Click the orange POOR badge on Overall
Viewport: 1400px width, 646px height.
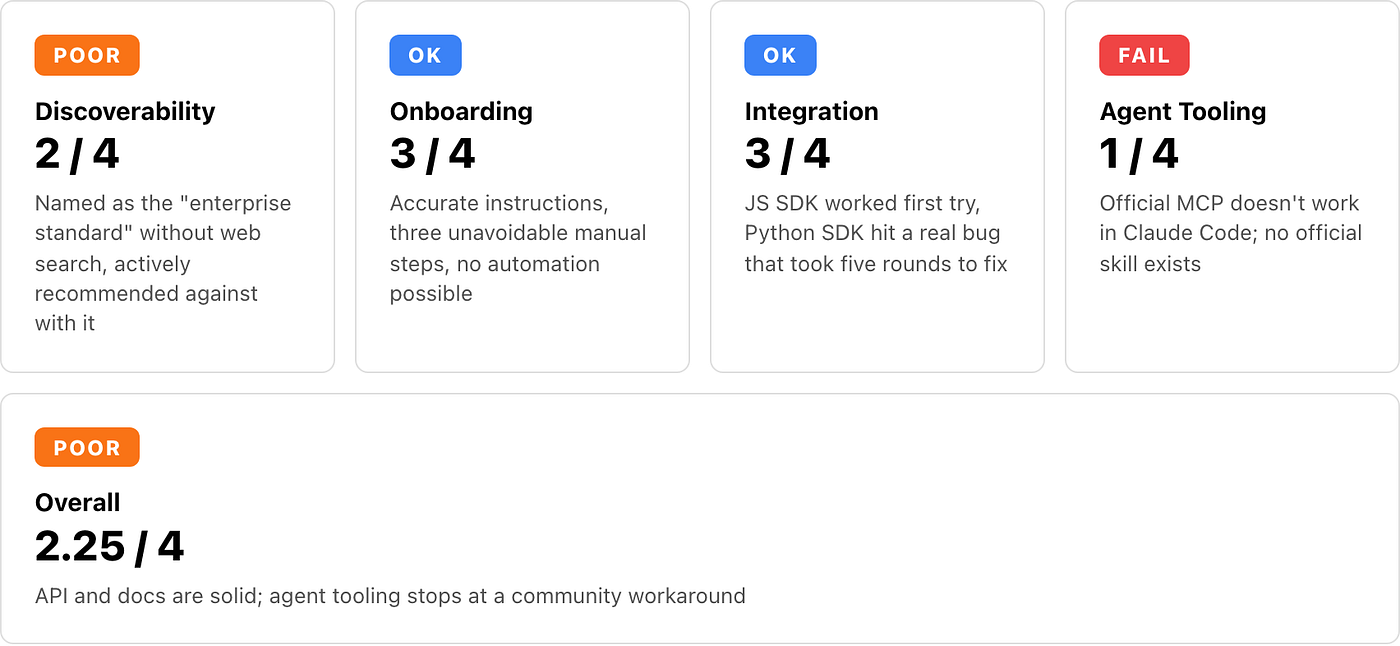point(87,447)
